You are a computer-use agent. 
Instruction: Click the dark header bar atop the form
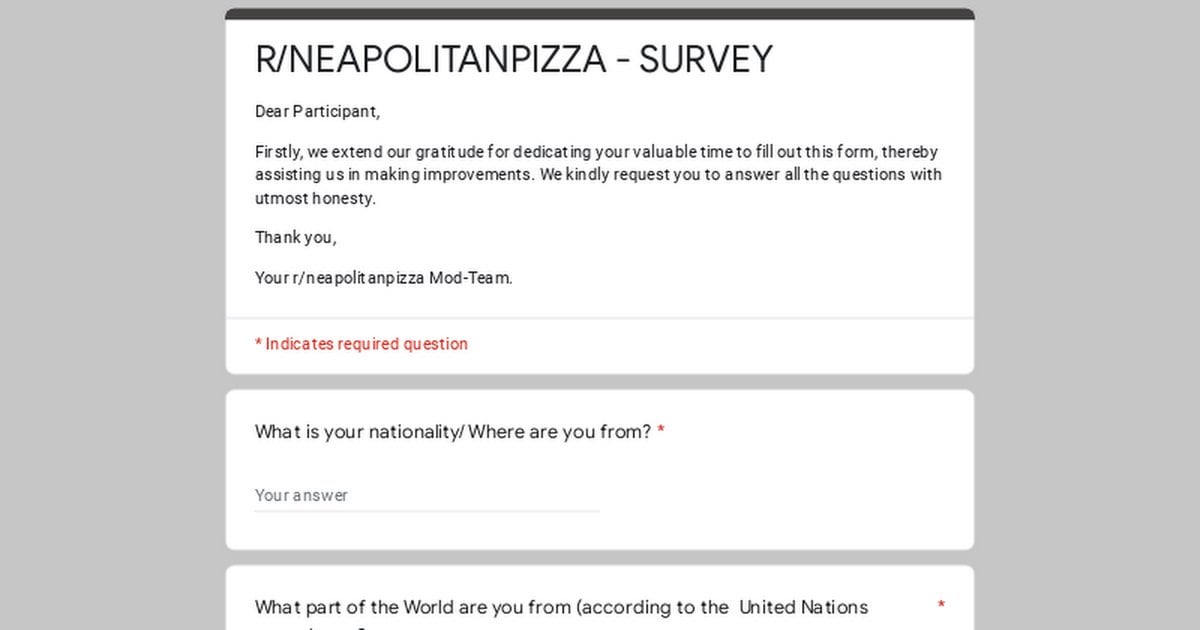[x=599, y=14]
